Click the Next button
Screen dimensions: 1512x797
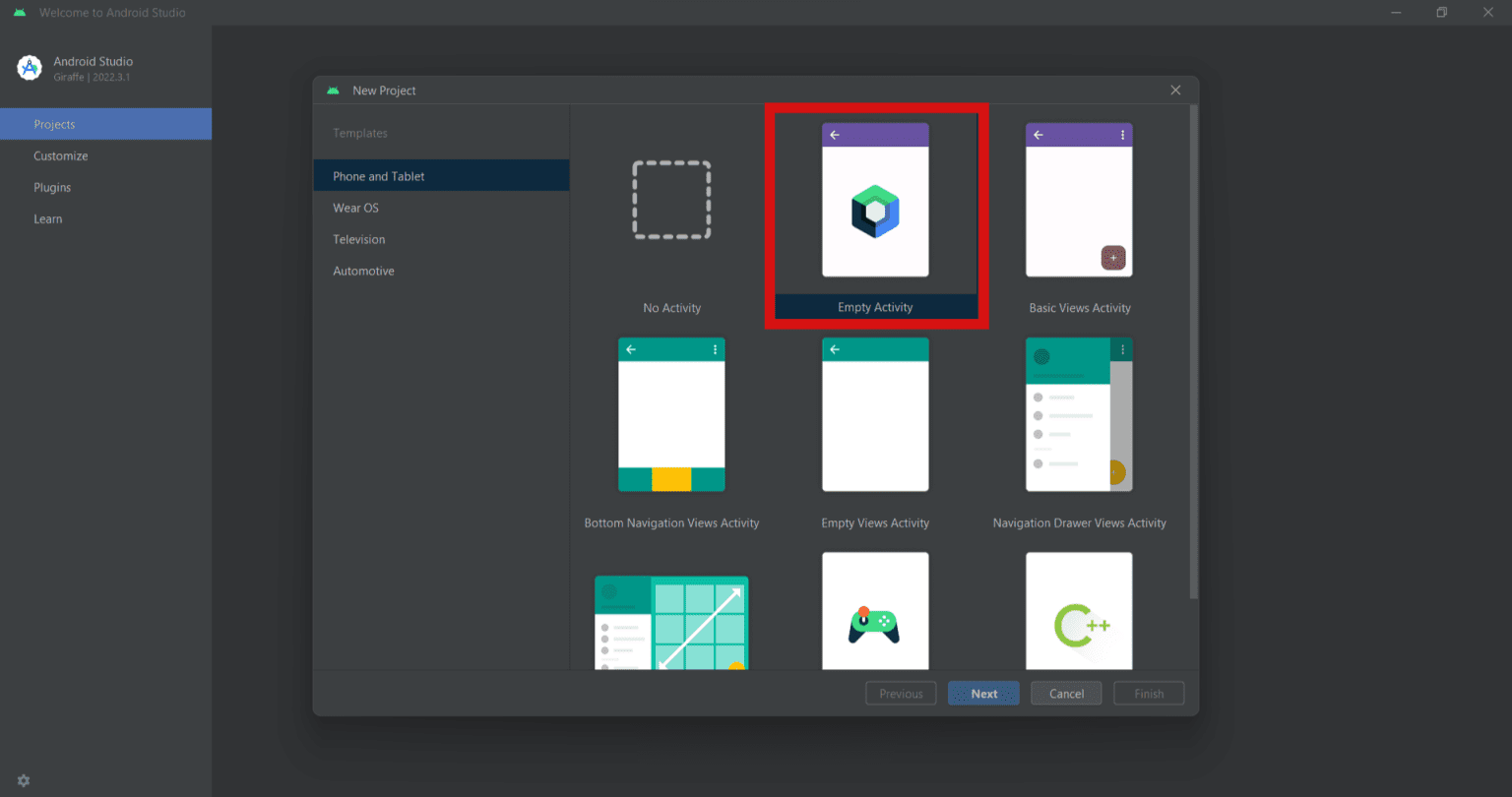tap(983, 694)
